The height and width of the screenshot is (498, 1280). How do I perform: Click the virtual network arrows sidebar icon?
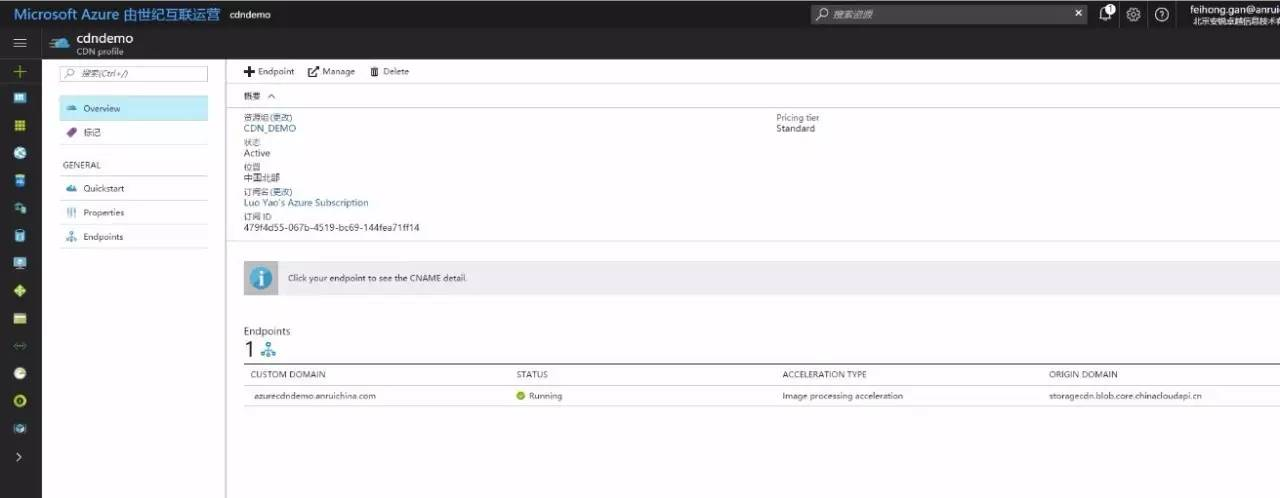[20, 346]
